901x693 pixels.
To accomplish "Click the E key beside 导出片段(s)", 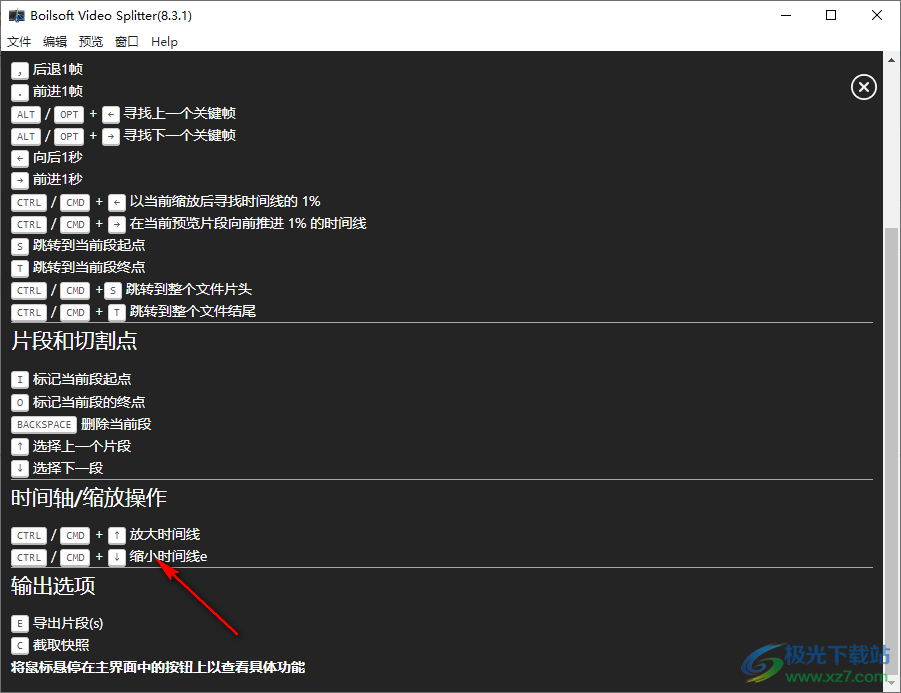I will click(x=20, y=624).
